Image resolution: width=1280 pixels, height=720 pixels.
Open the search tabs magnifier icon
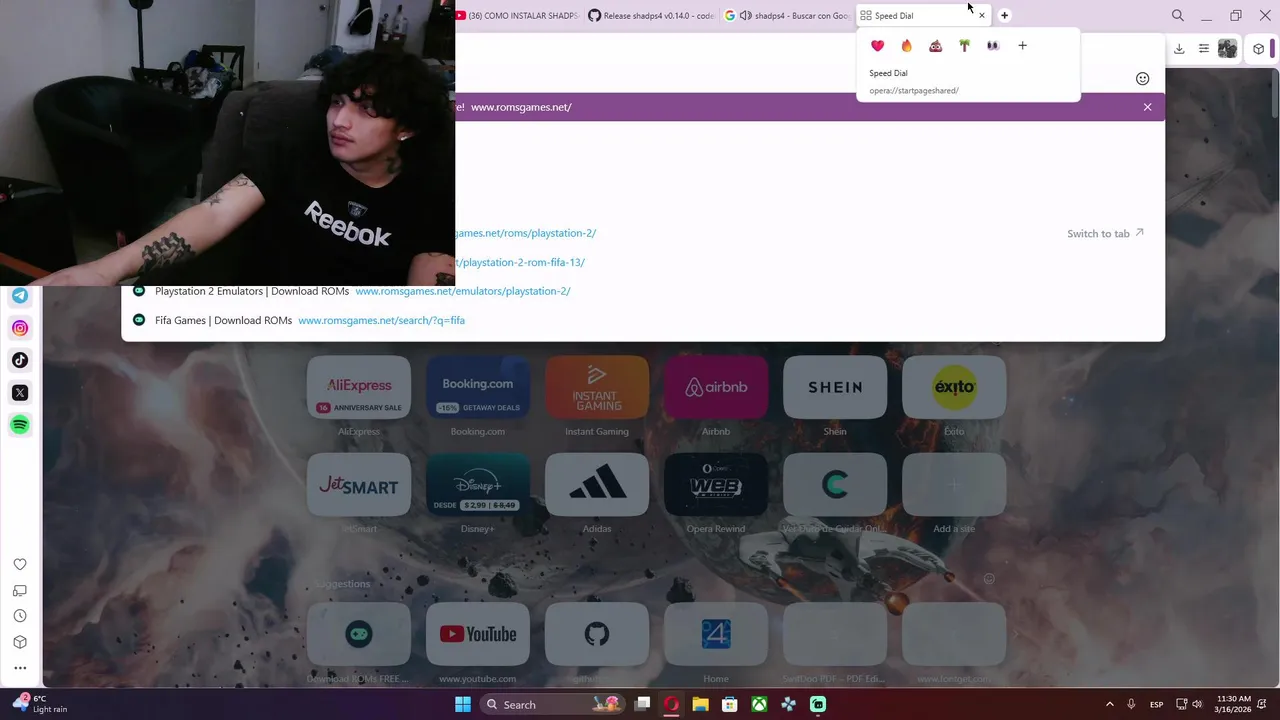1178,15
